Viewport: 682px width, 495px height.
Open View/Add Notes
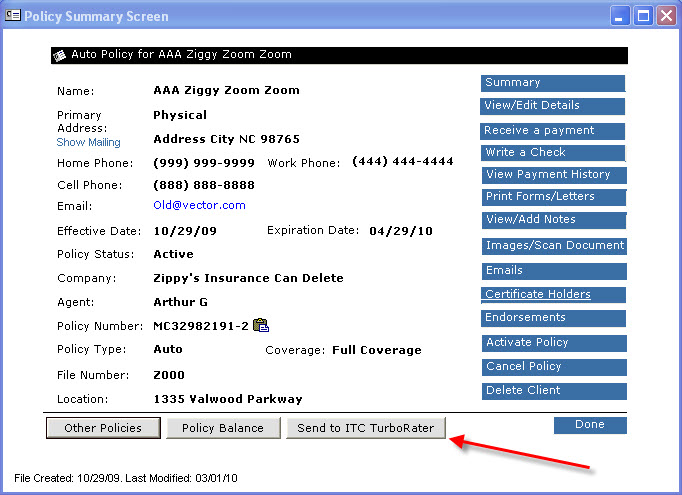pyautogui.click(x=552, y=220)
